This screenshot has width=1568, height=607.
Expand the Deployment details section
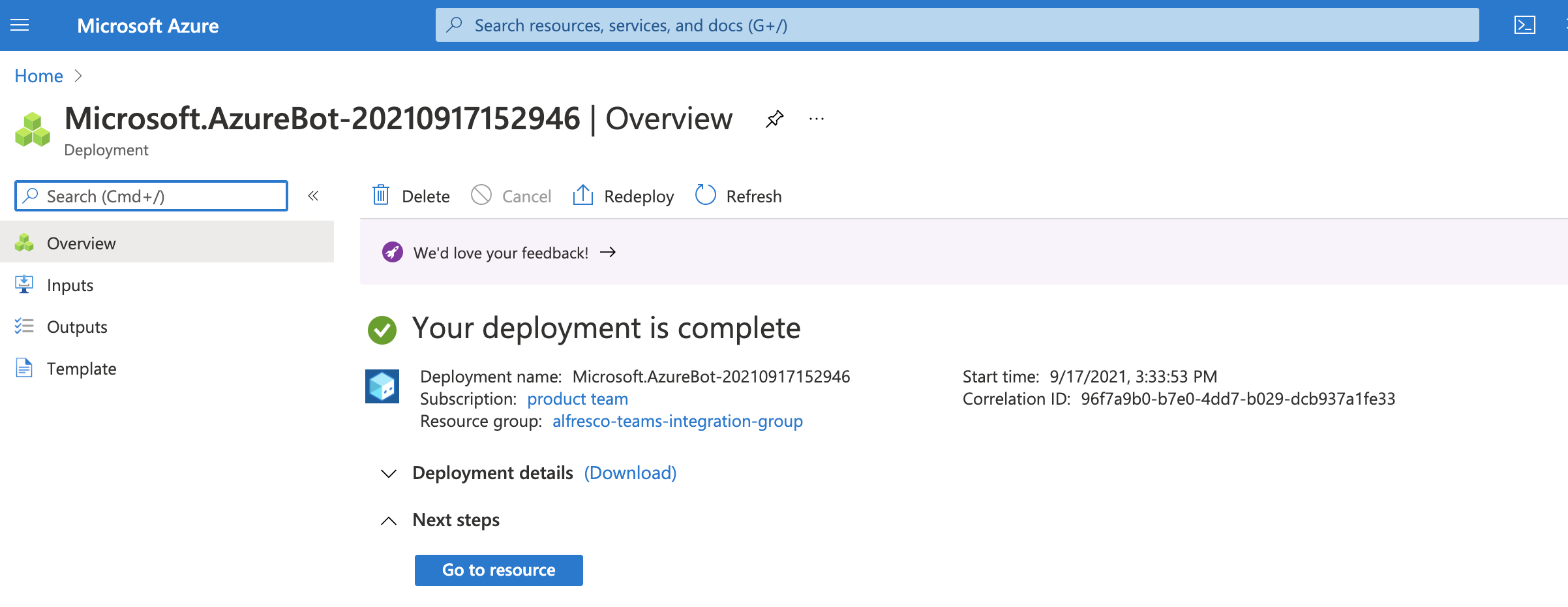389,473
